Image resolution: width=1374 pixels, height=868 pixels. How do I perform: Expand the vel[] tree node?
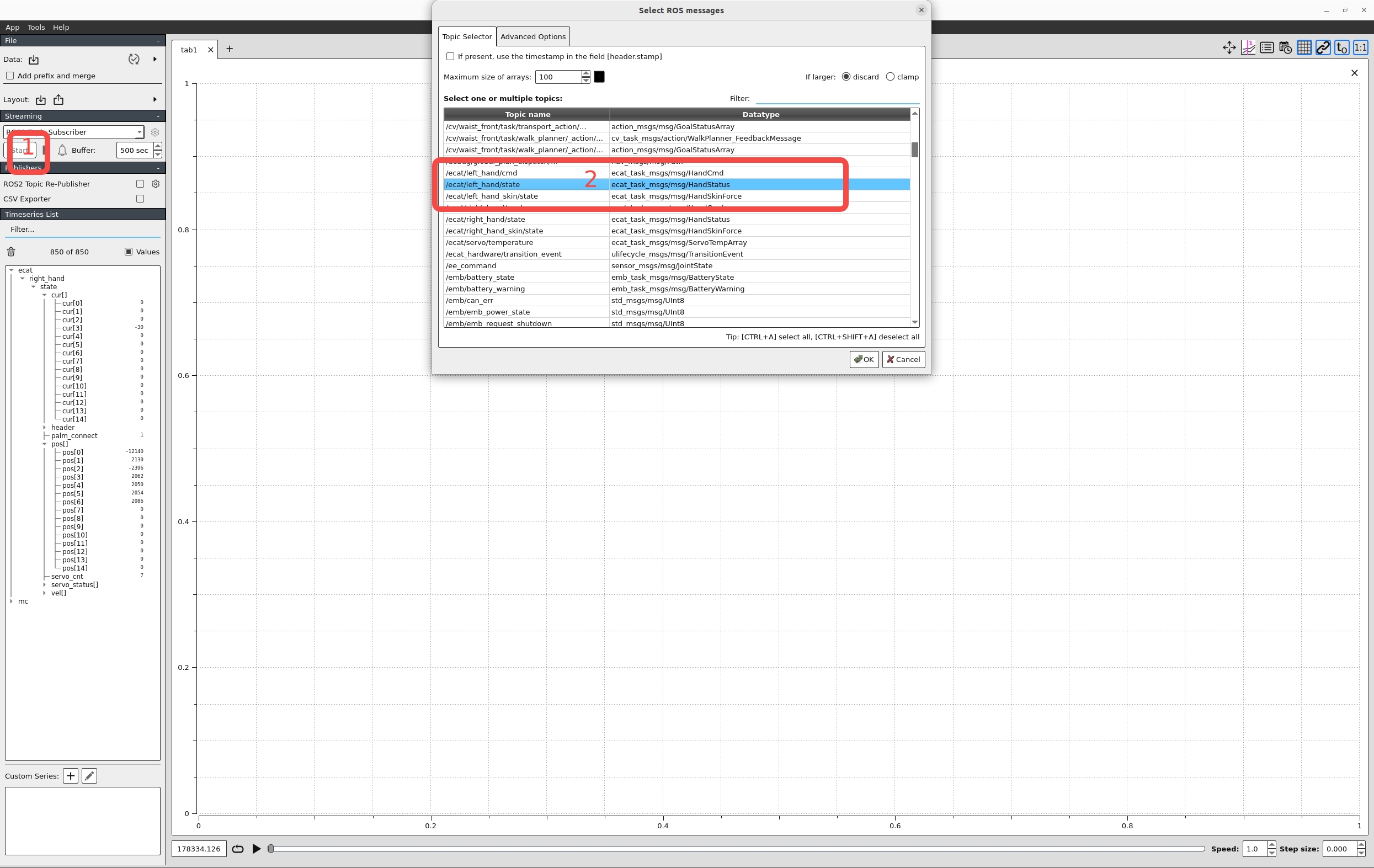[45, 593]
